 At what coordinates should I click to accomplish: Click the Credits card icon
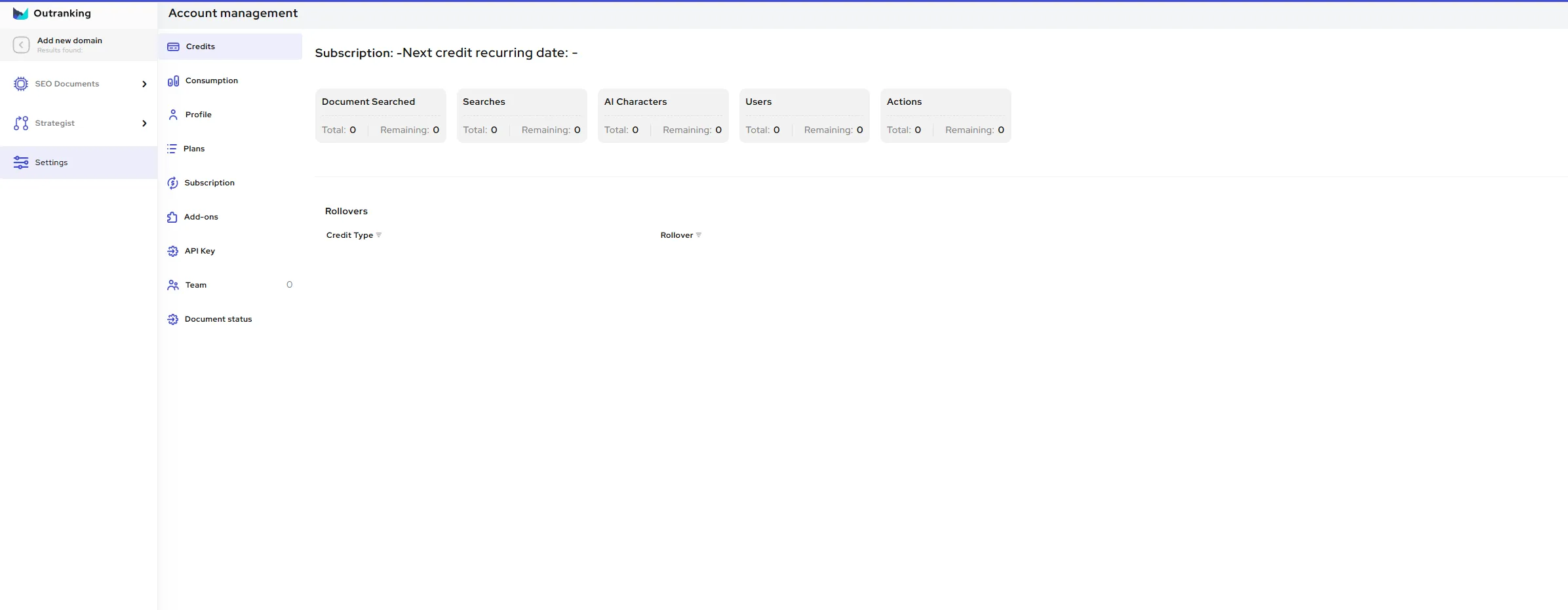pos(172,47)
